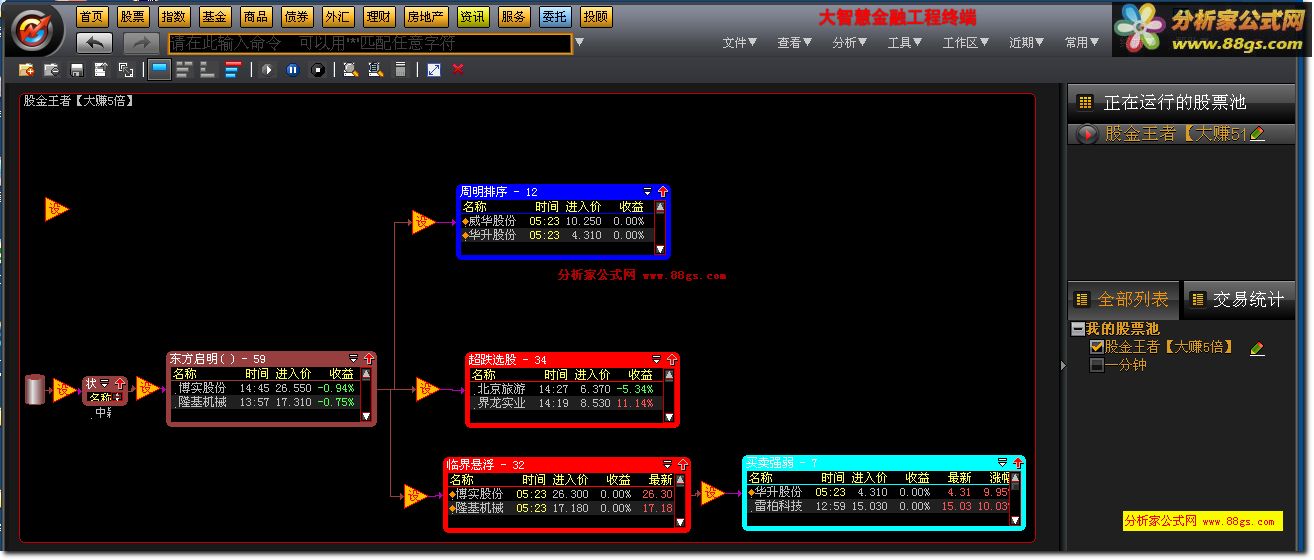The width and height of the screenshot is (1314, 560).
Task: Toggle the 一分钟 checkbox
Action: (x=1097, y=365)
